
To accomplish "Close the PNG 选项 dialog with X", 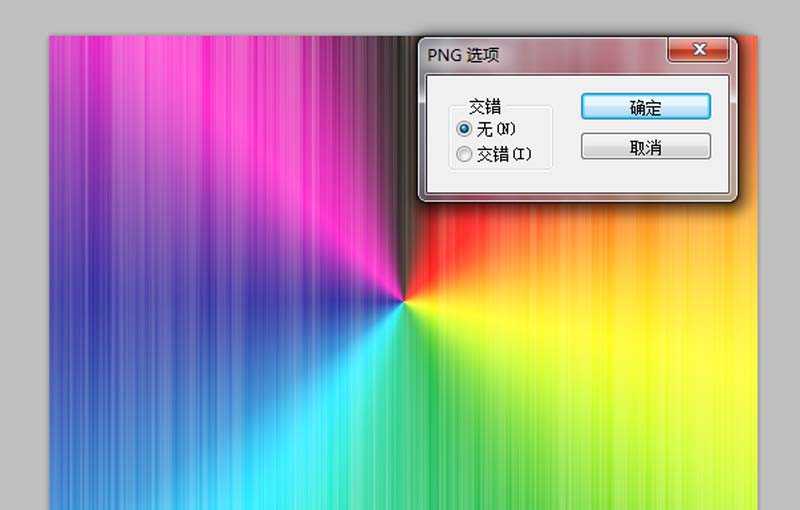I will click(x=698, y=49).
